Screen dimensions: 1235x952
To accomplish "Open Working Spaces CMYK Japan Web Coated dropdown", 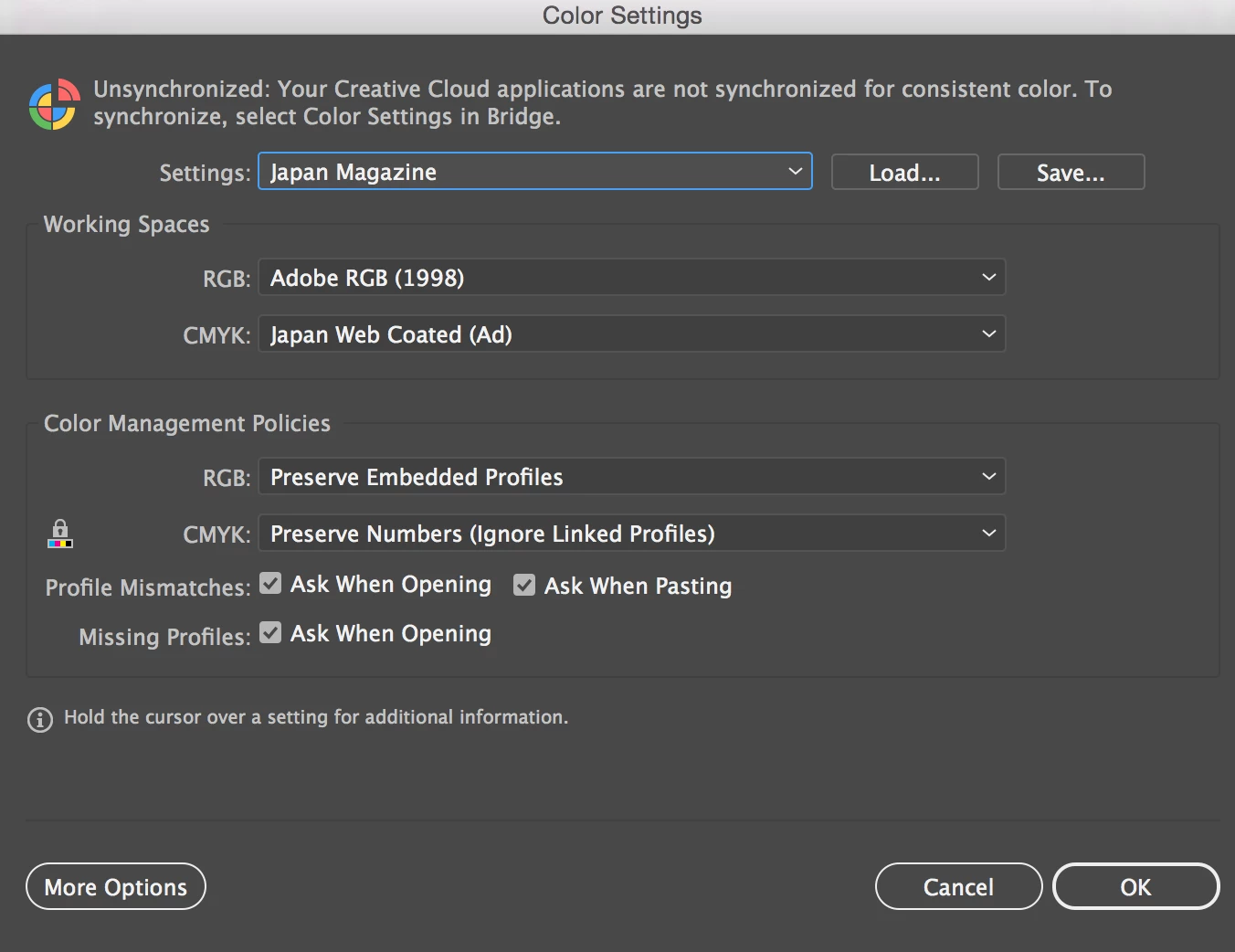I will click(632, 334).
